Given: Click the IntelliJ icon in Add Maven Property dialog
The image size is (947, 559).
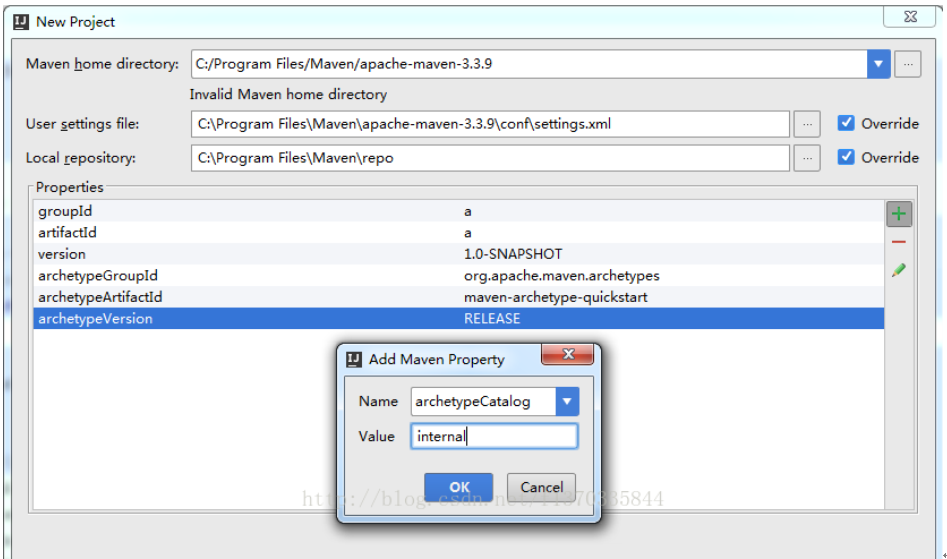Looking at the screenshot, I should coord(354,359).
